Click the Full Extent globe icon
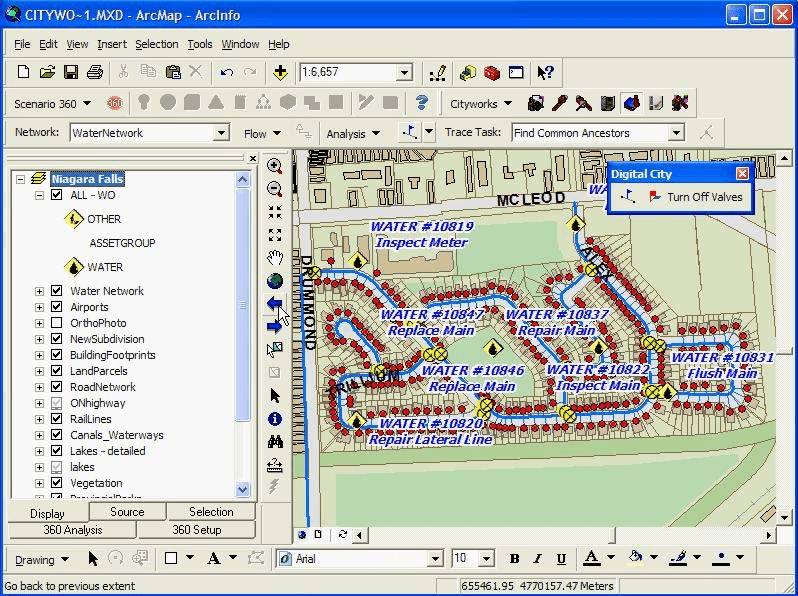Image resolution: width=798 pixels, height=596 pixels. 275,281
